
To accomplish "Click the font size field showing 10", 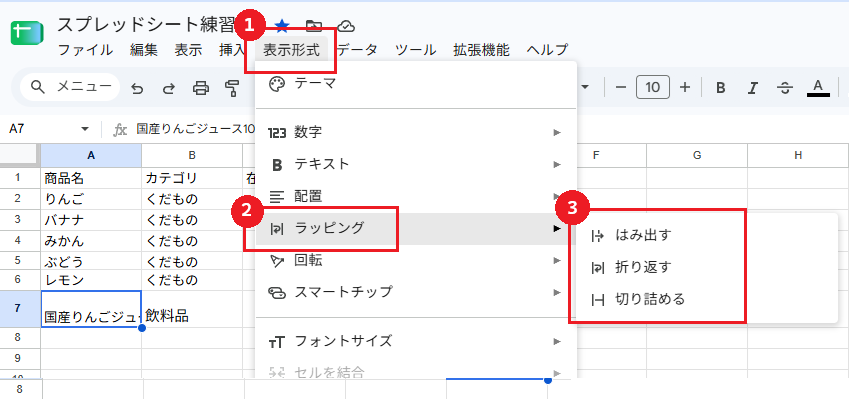I will 653,87.
